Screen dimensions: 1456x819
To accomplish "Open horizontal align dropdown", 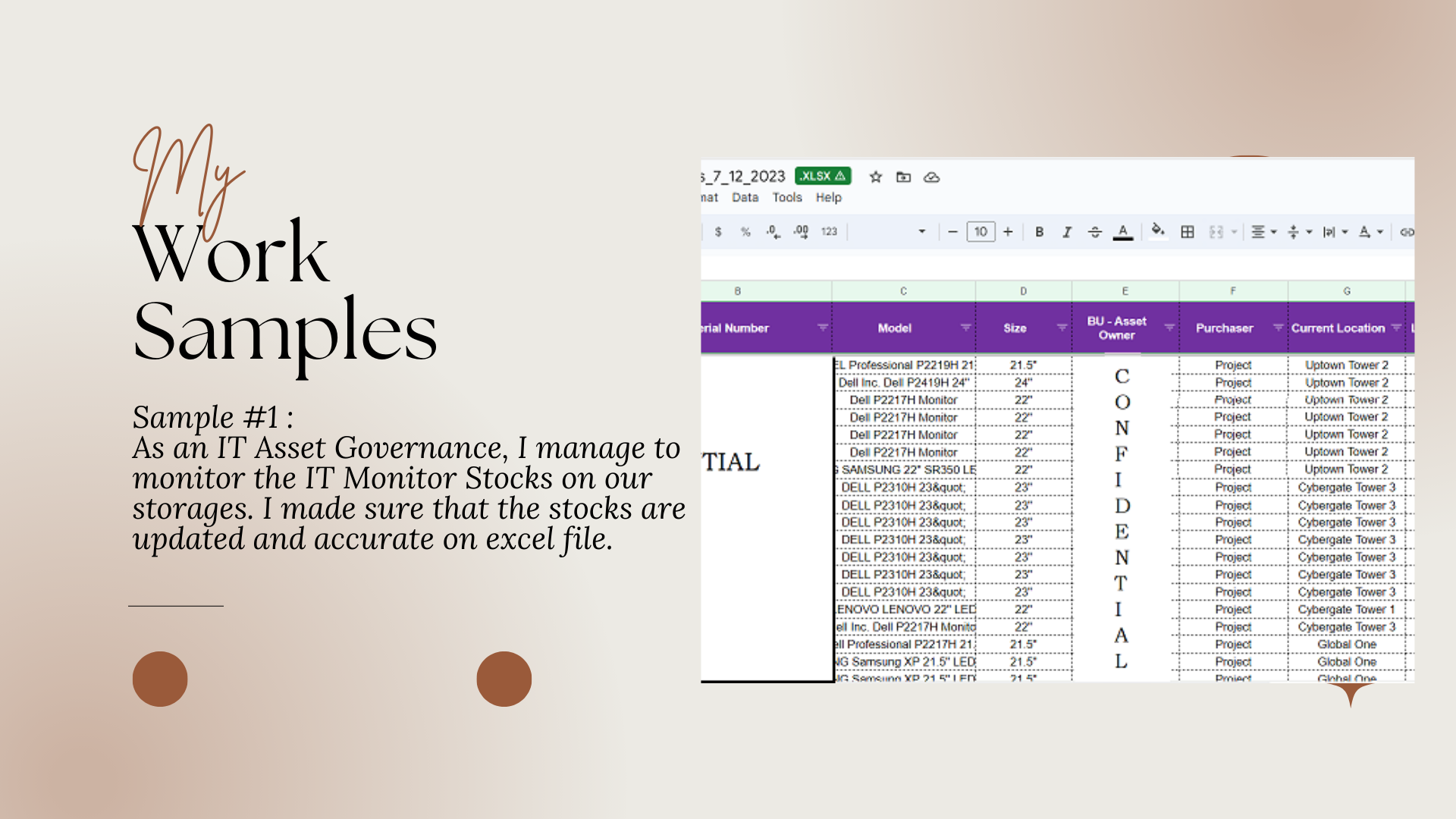I will click(1263, 232).
